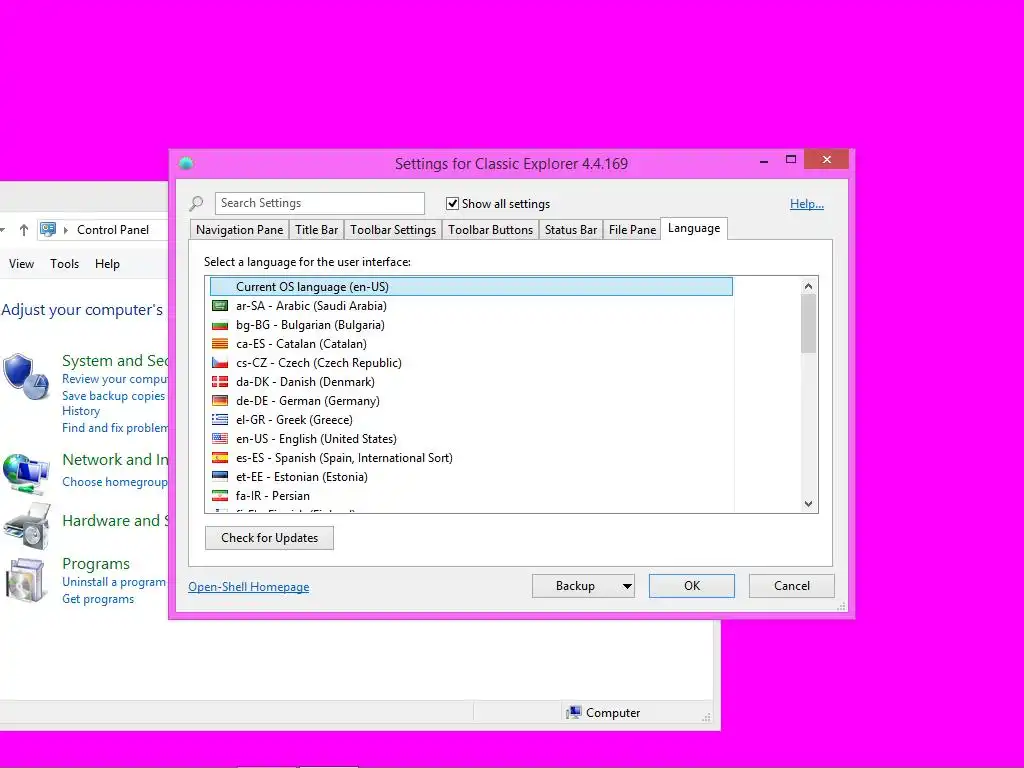This screenshot has width=1024, height=768.
Task: Select the el-GR - Greek (Greece) row
Action: click(472, 419)
